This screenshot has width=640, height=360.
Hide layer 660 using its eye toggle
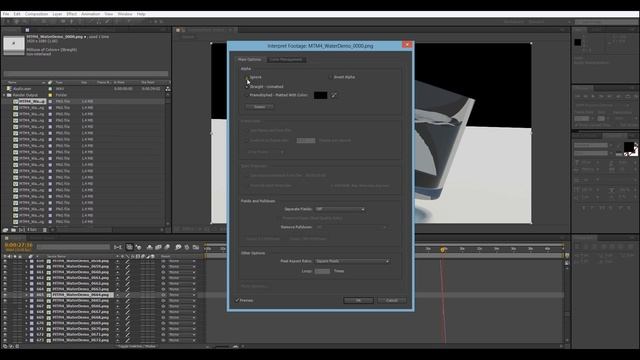5,267
